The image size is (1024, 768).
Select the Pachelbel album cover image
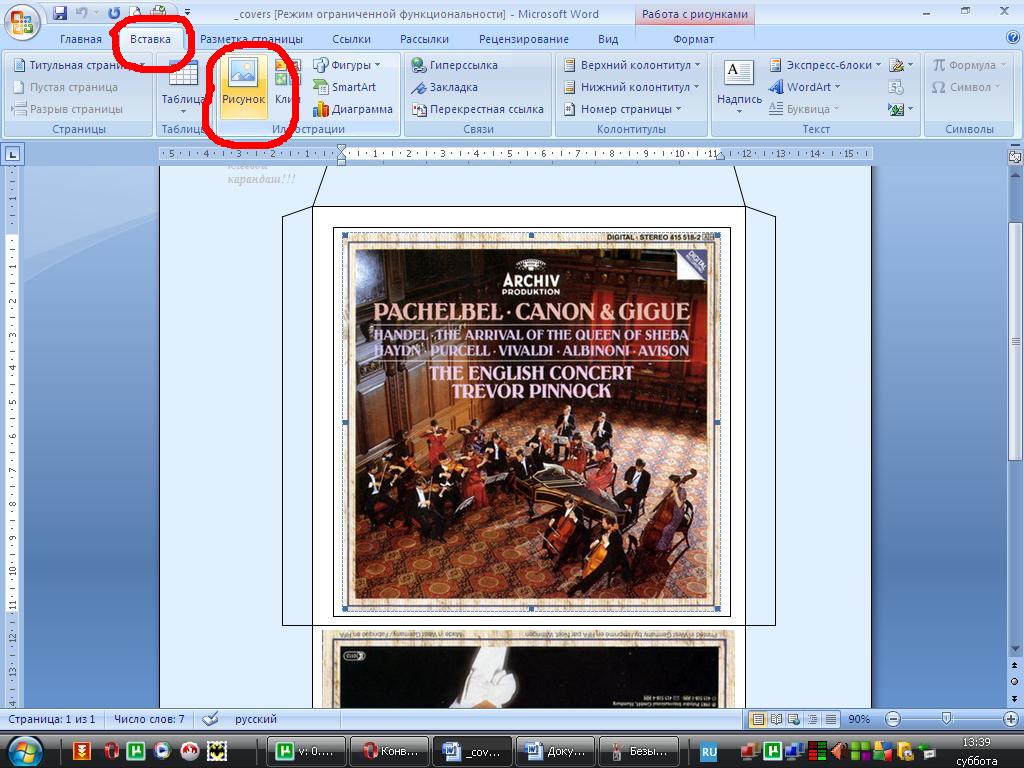click(x=531, y=422)
